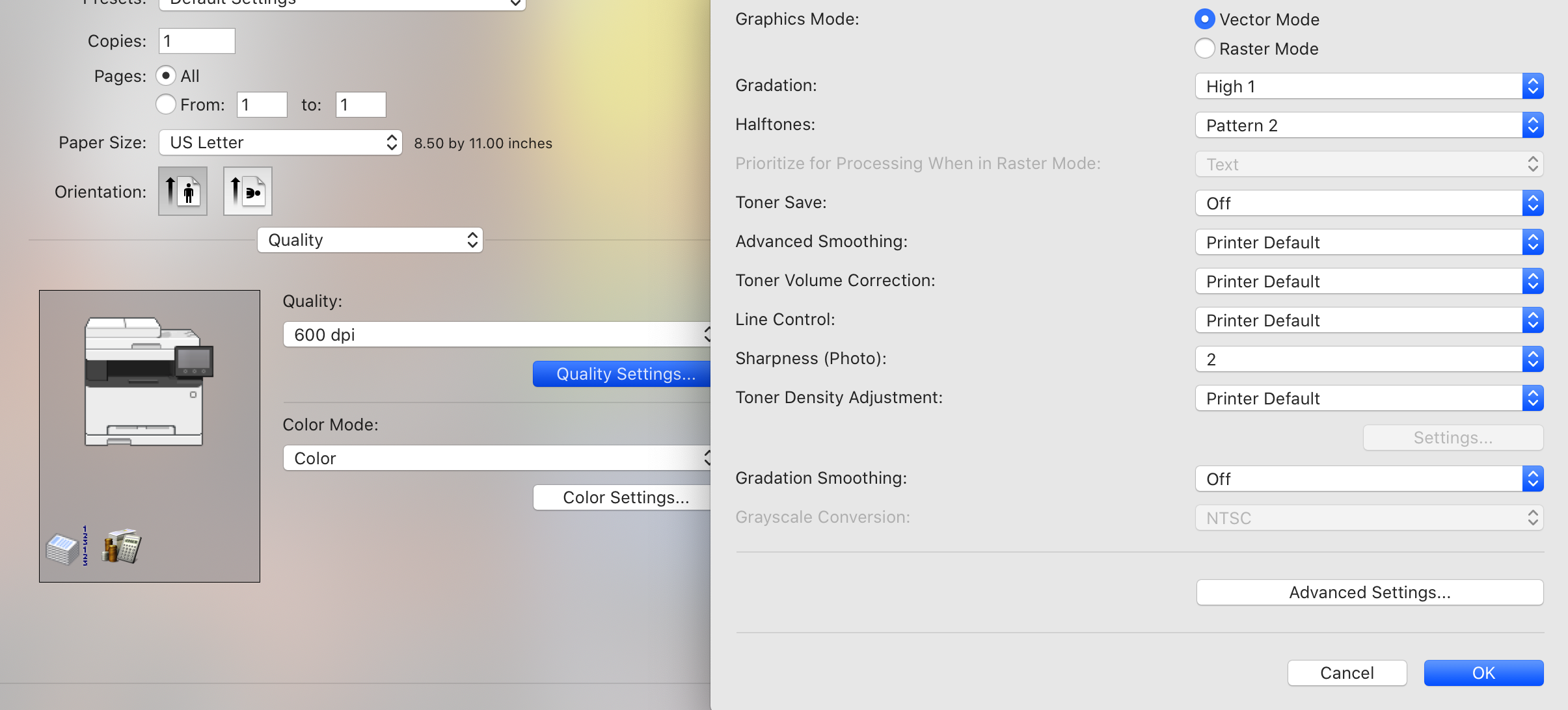Select portrait orientation icon
Image resolution: width=1568 pixels, height=710 pixels.
183,191
